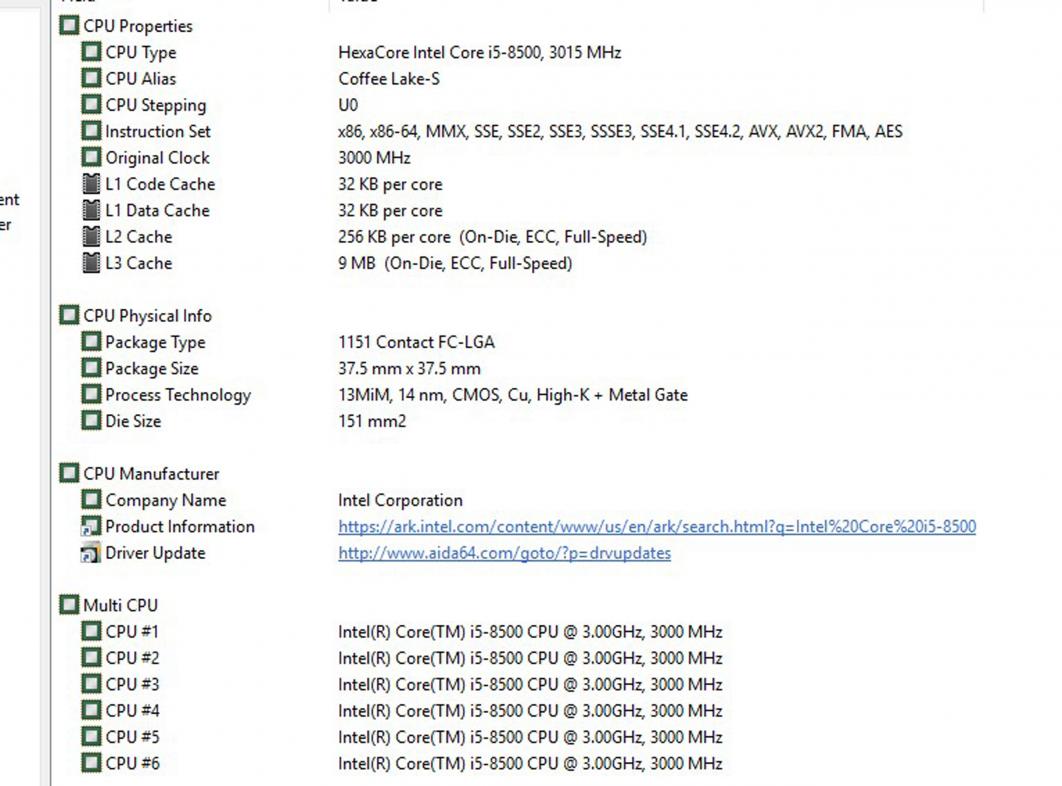This screenshot has height=786, width=1062.
Task: Select the instruction set list starting with x86
Action: [620, 131]
